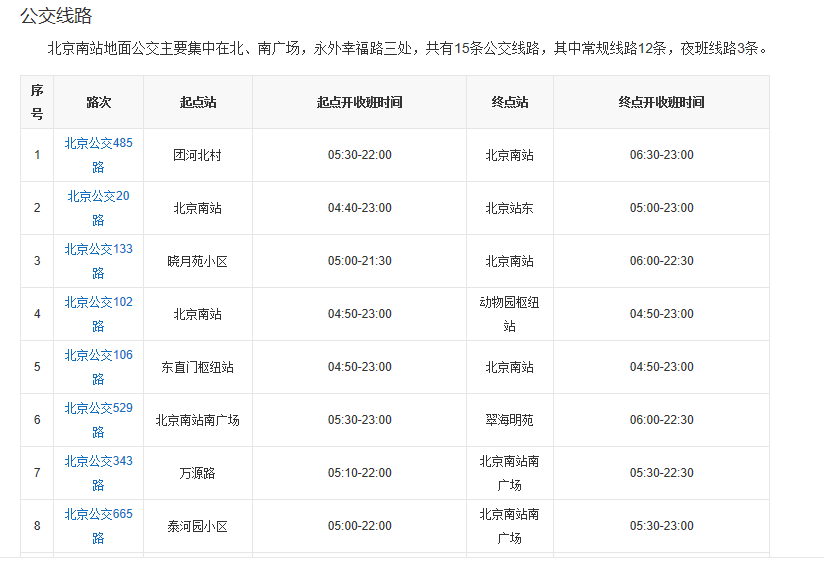The height and width of the screenshot is (562, 824).
Task: Select the 泰河园小区 start station cell
Action: click(198, 526)
